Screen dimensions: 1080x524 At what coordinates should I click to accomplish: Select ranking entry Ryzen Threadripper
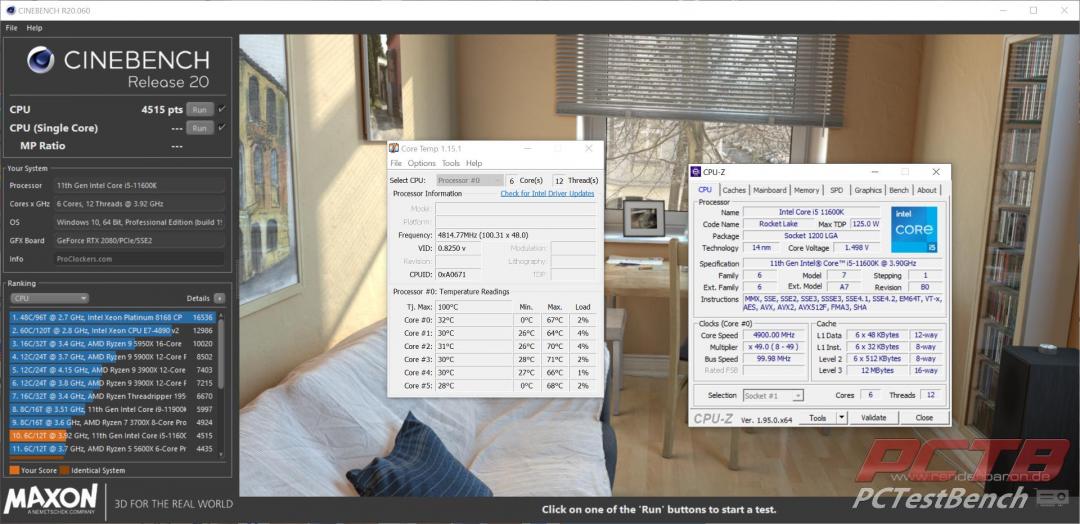coord(113,397)
